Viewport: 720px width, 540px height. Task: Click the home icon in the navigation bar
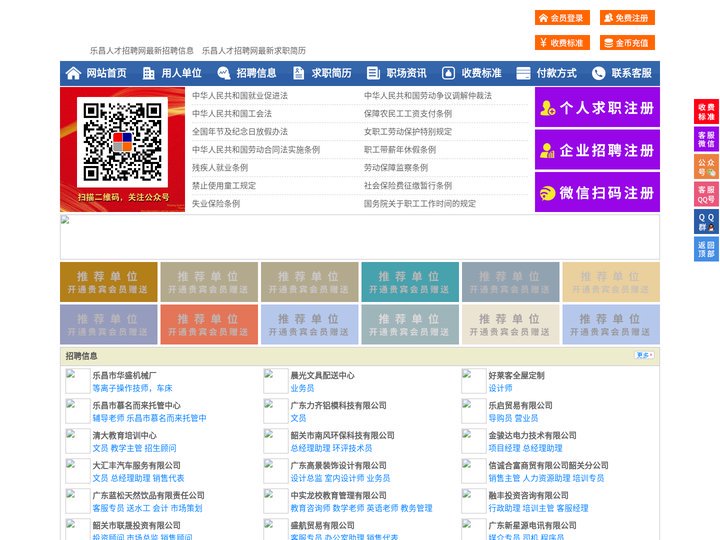pyautogui.click(x=73, y=73)
